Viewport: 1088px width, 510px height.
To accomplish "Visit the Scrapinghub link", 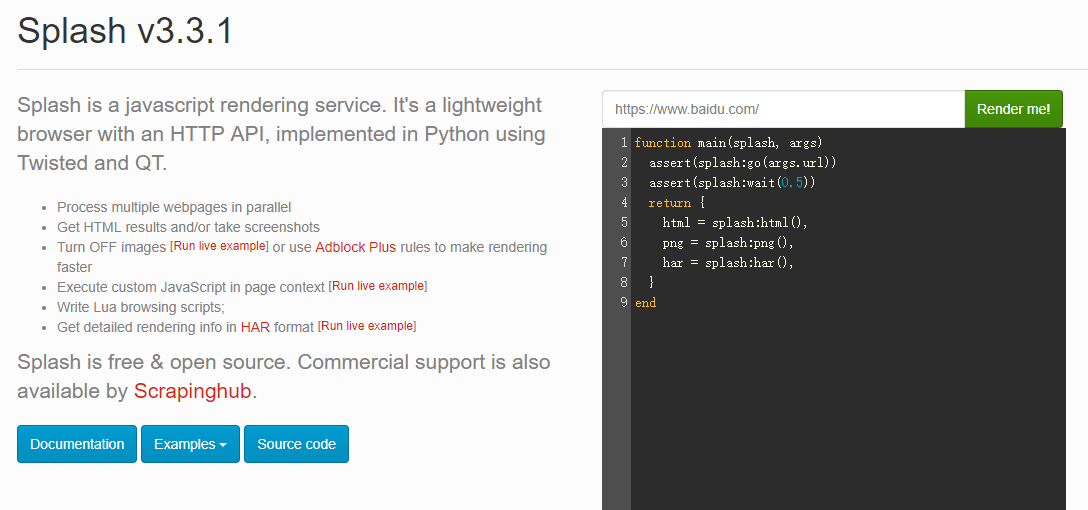I will point(194,391).
